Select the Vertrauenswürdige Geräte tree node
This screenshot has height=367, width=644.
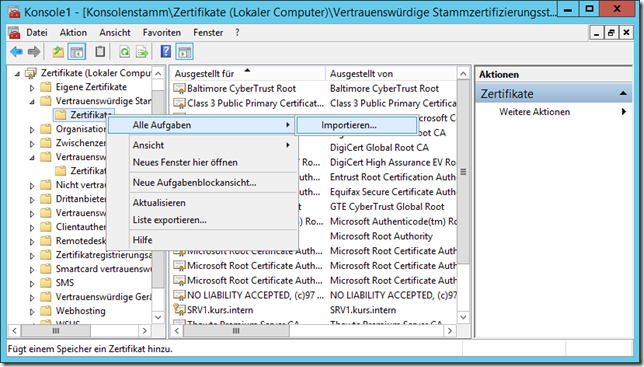coord(104,297)
